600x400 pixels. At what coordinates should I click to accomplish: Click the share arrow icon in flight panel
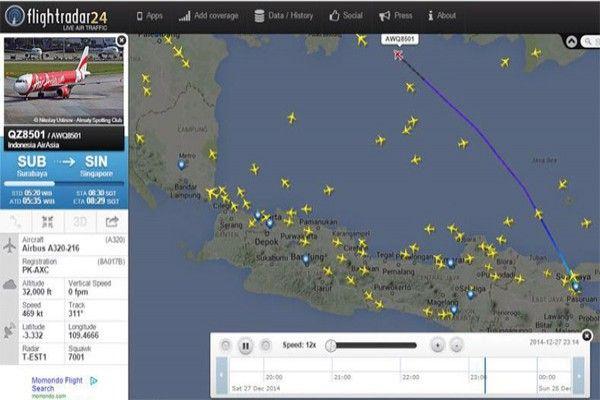112,221
